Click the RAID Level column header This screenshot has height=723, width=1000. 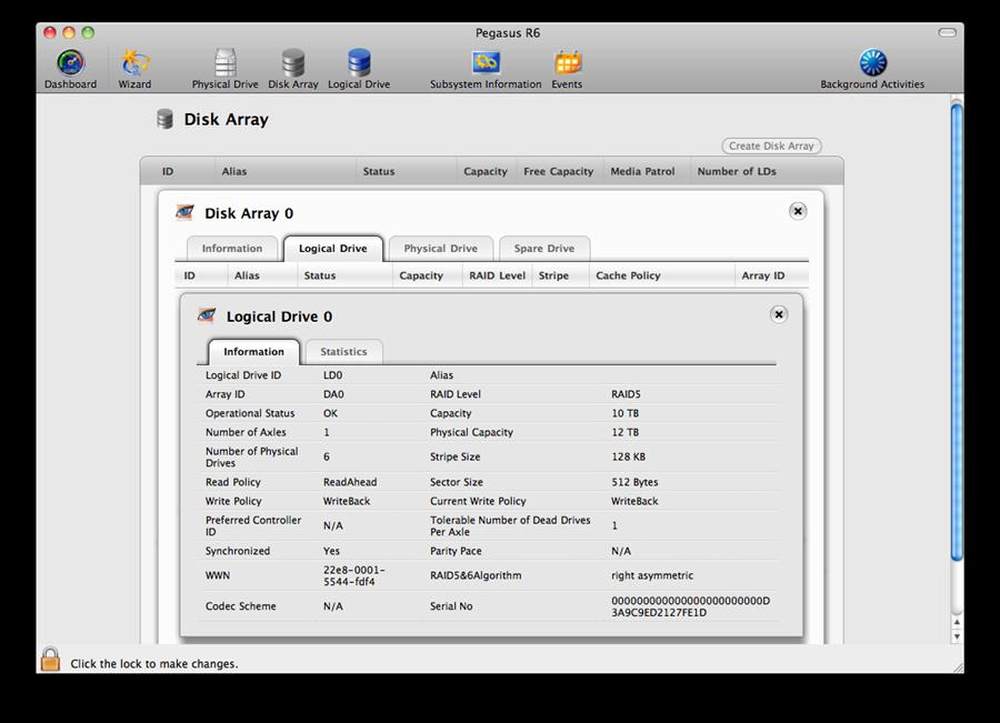[x=497, y=275]
